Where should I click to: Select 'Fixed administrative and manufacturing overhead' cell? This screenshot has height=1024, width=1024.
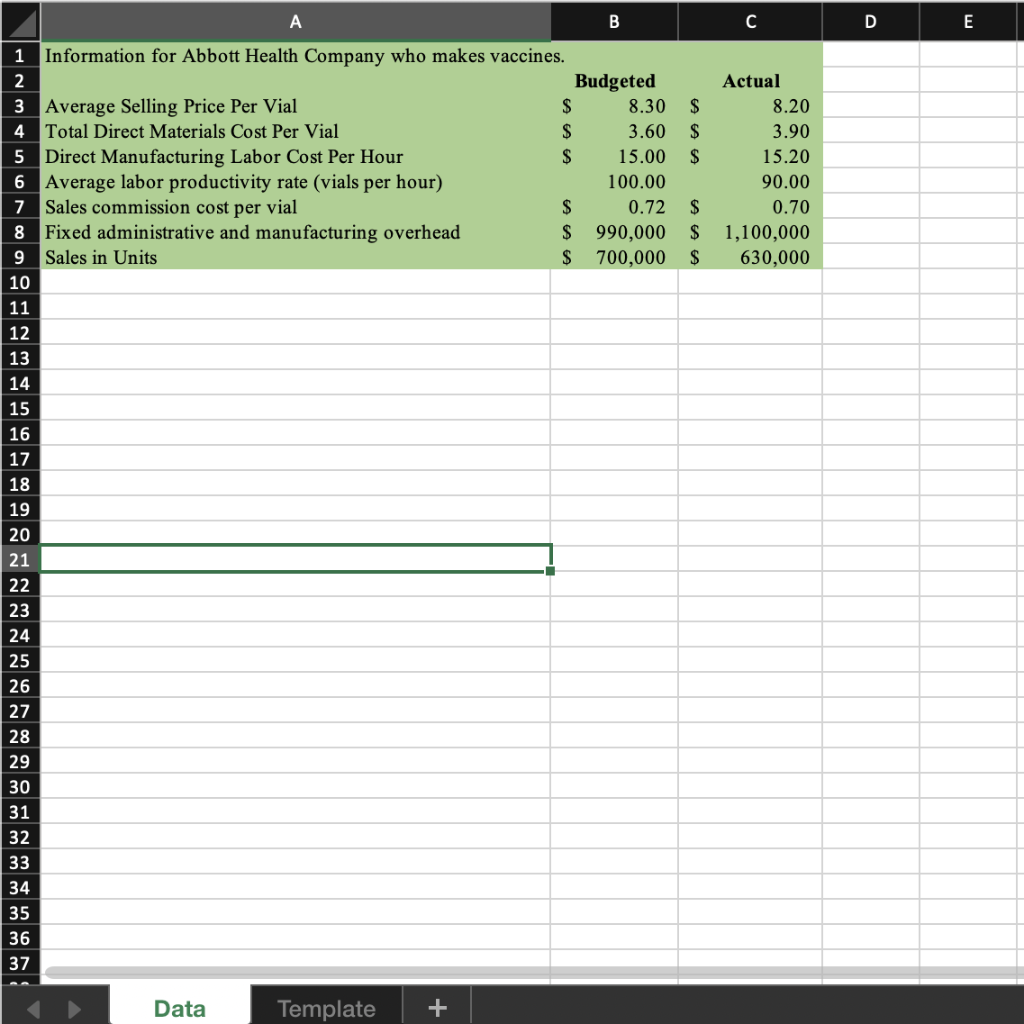pyautogui.click(x=295, y=232)
